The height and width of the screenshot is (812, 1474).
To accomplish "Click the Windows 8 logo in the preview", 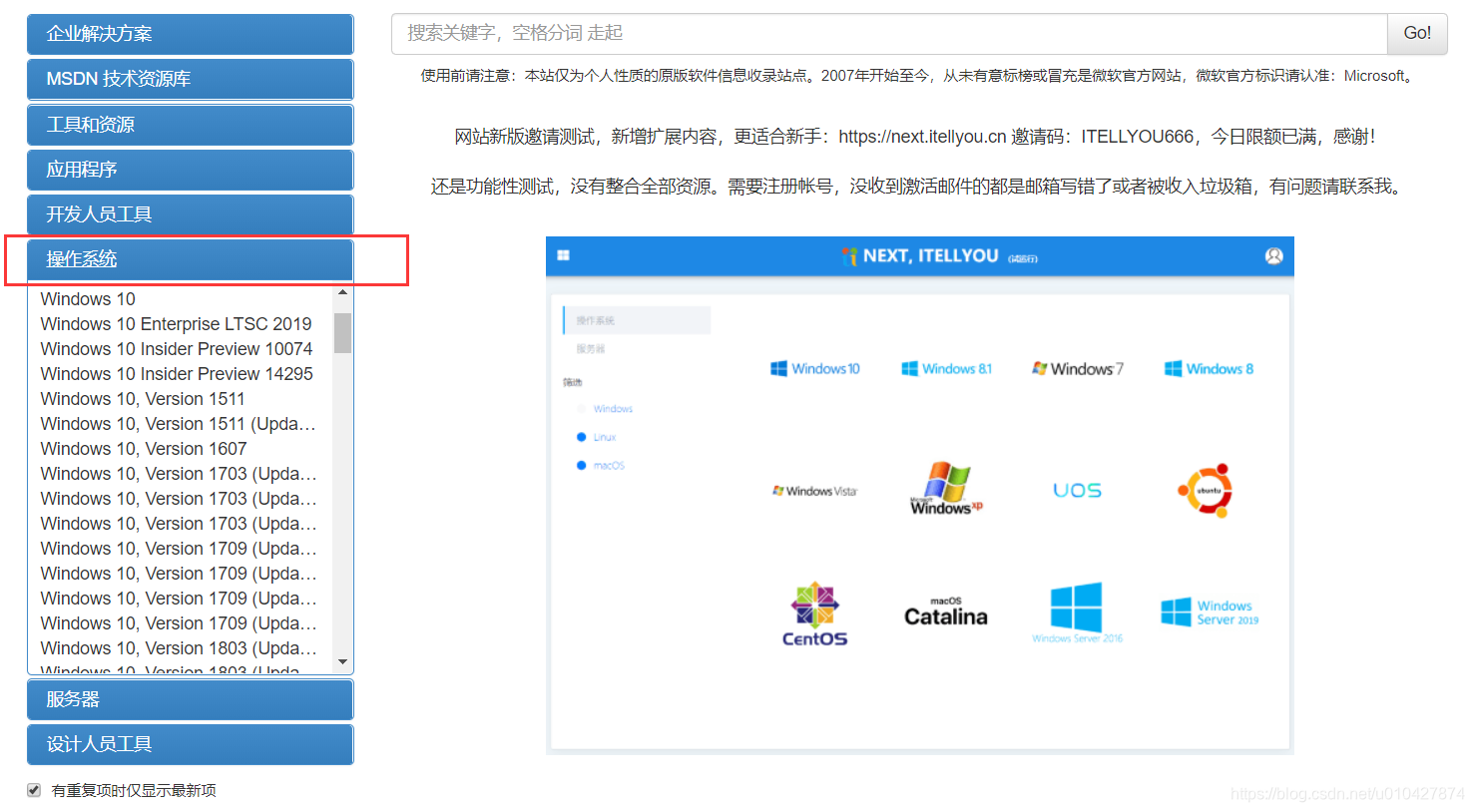I will 1209,369.
